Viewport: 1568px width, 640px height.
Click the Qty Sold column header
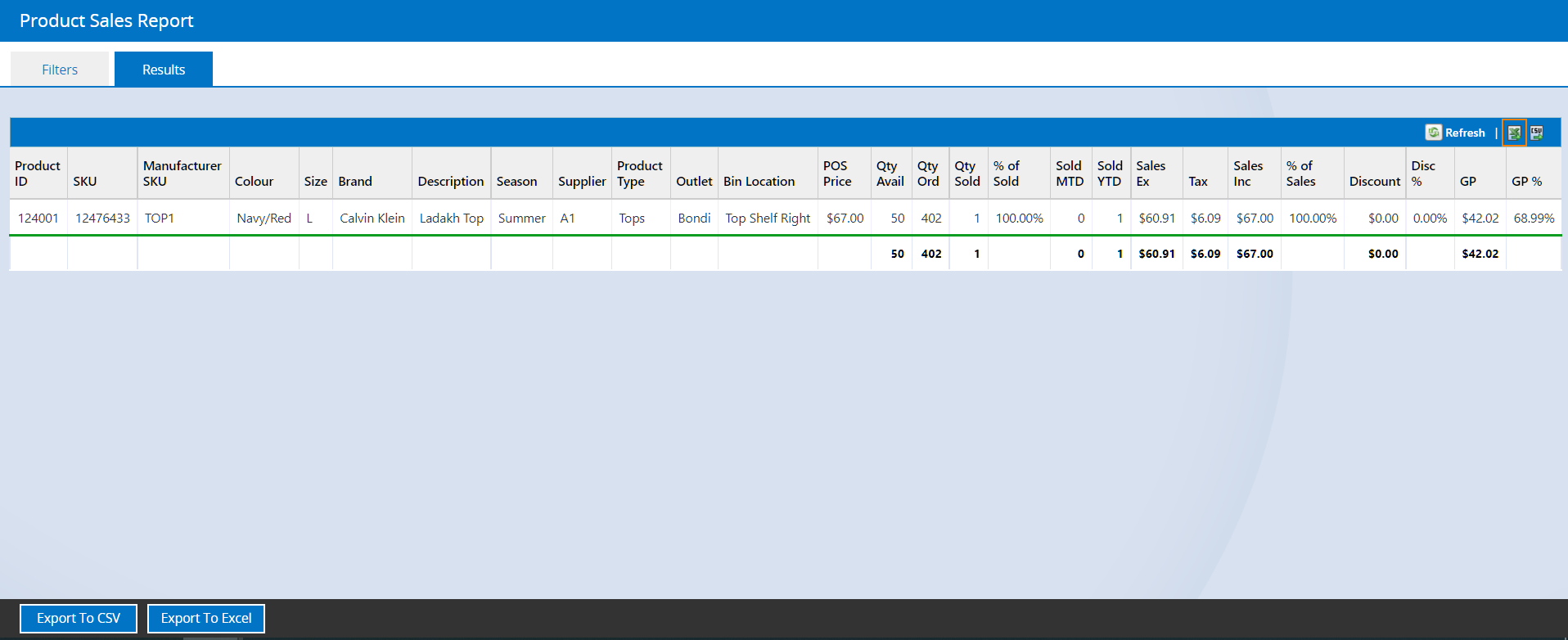click(x=968, y=174)
